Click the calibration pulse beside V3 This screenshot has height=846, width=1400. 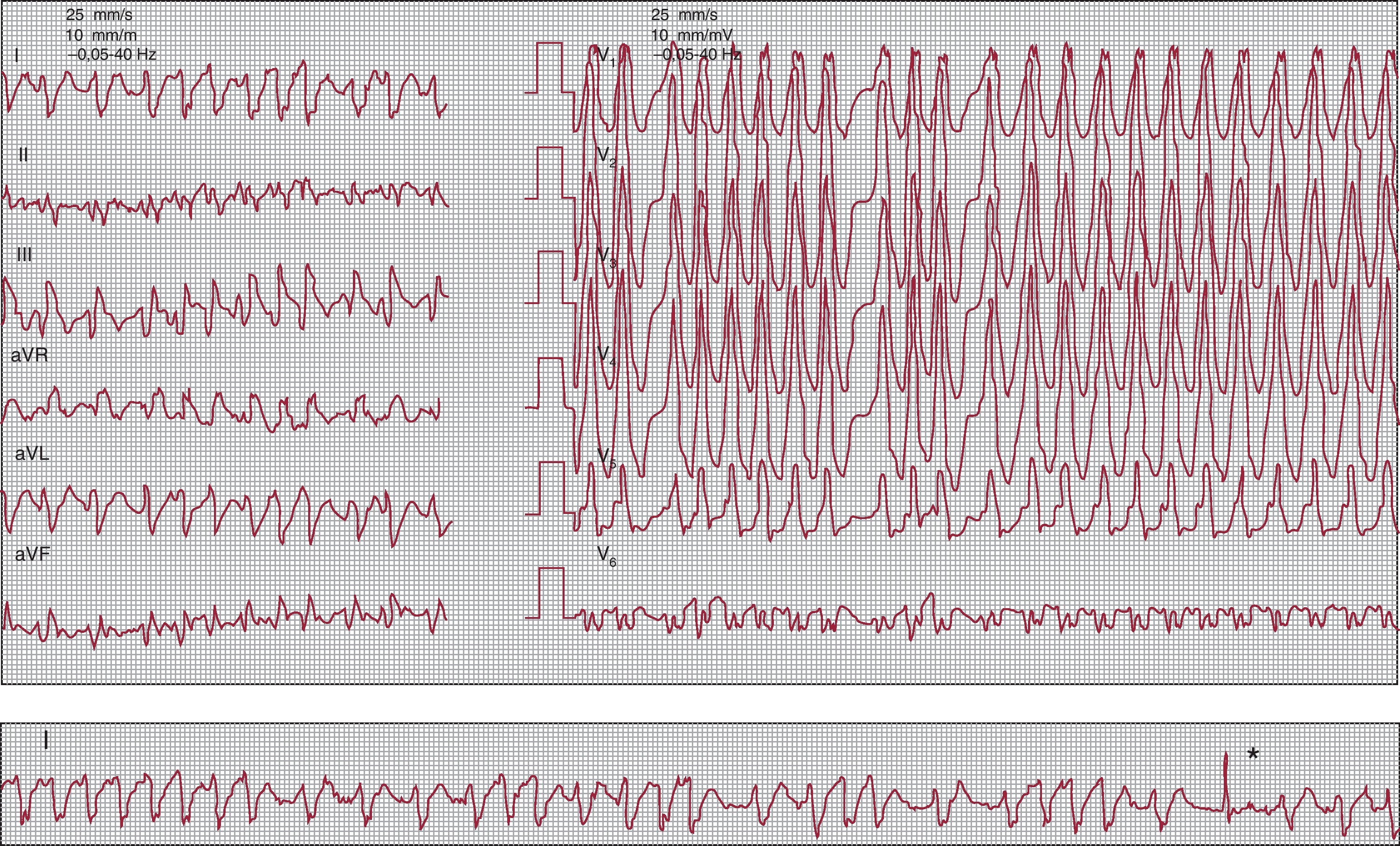pos(550,277)
